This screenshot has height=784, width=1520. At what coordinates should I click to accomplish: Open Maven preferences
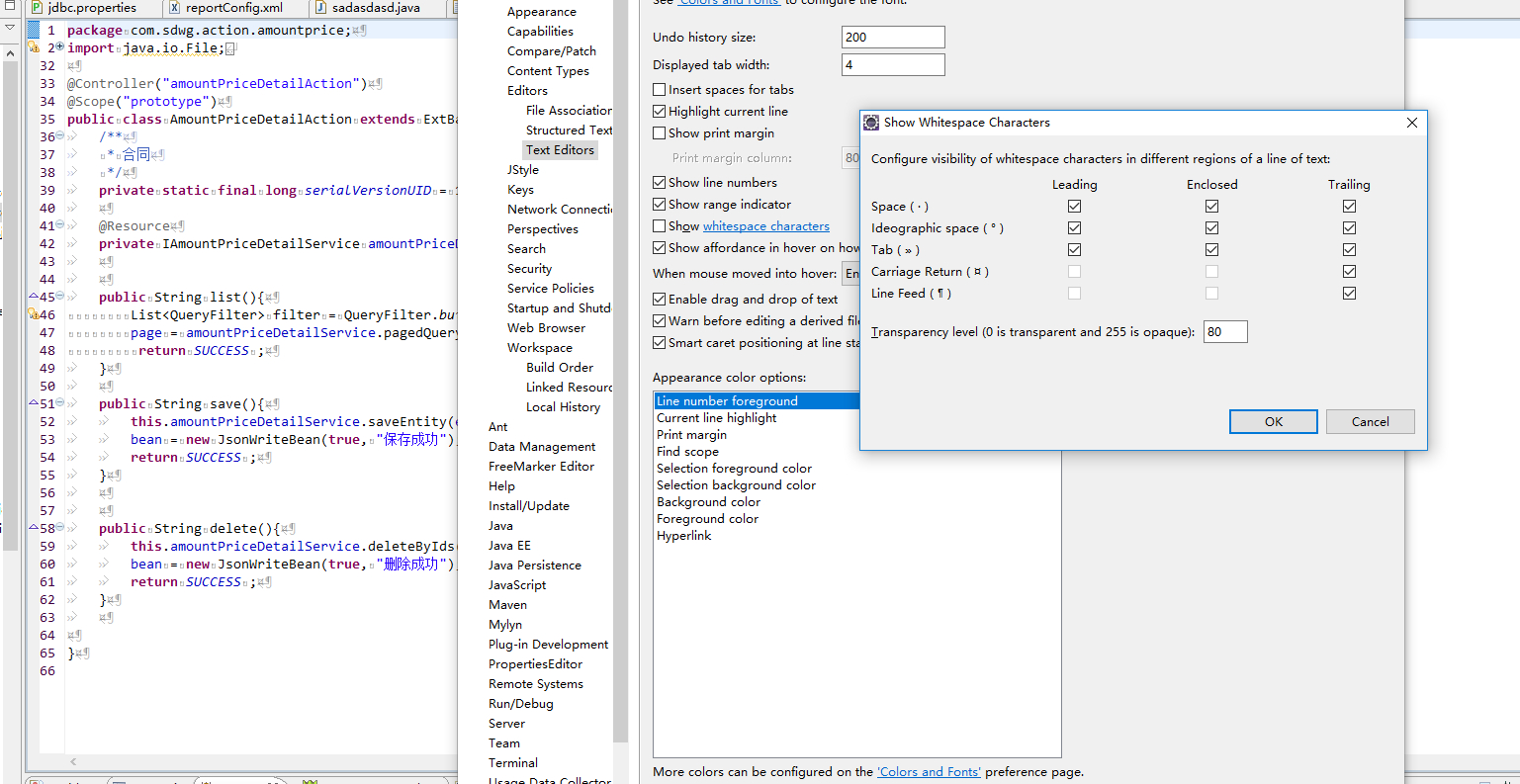[507, 605]
